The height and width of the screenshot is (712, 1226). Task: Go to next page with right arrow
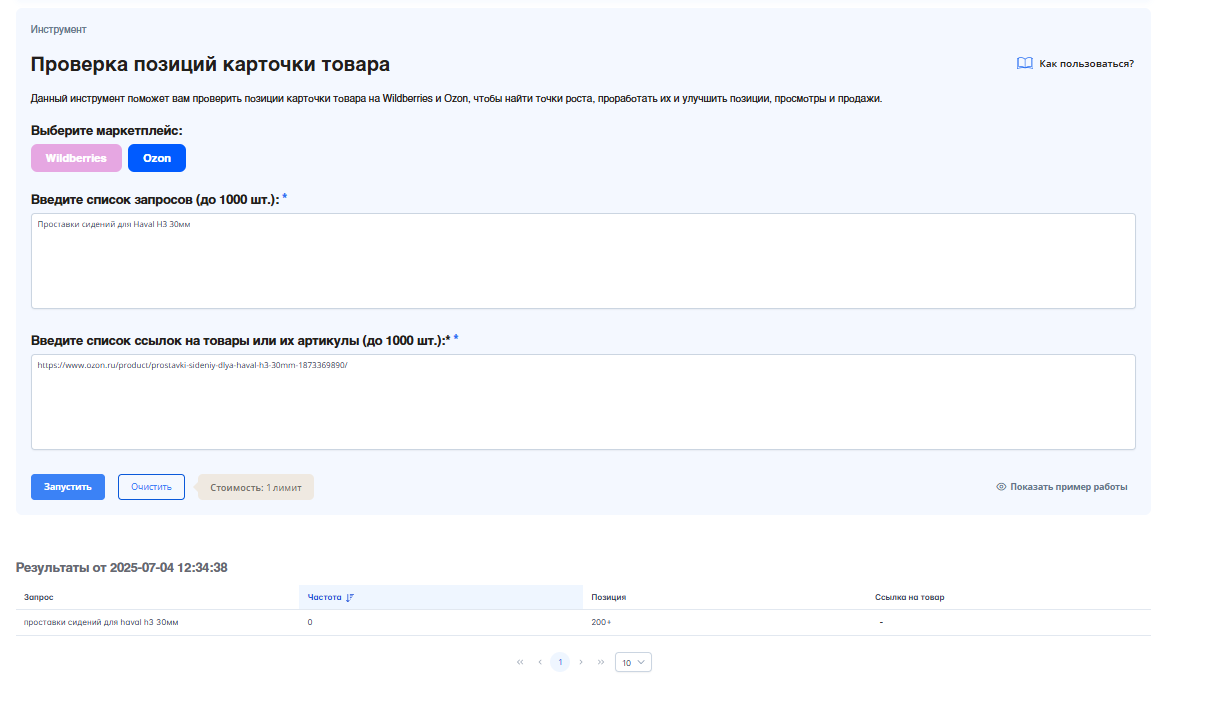581,662
